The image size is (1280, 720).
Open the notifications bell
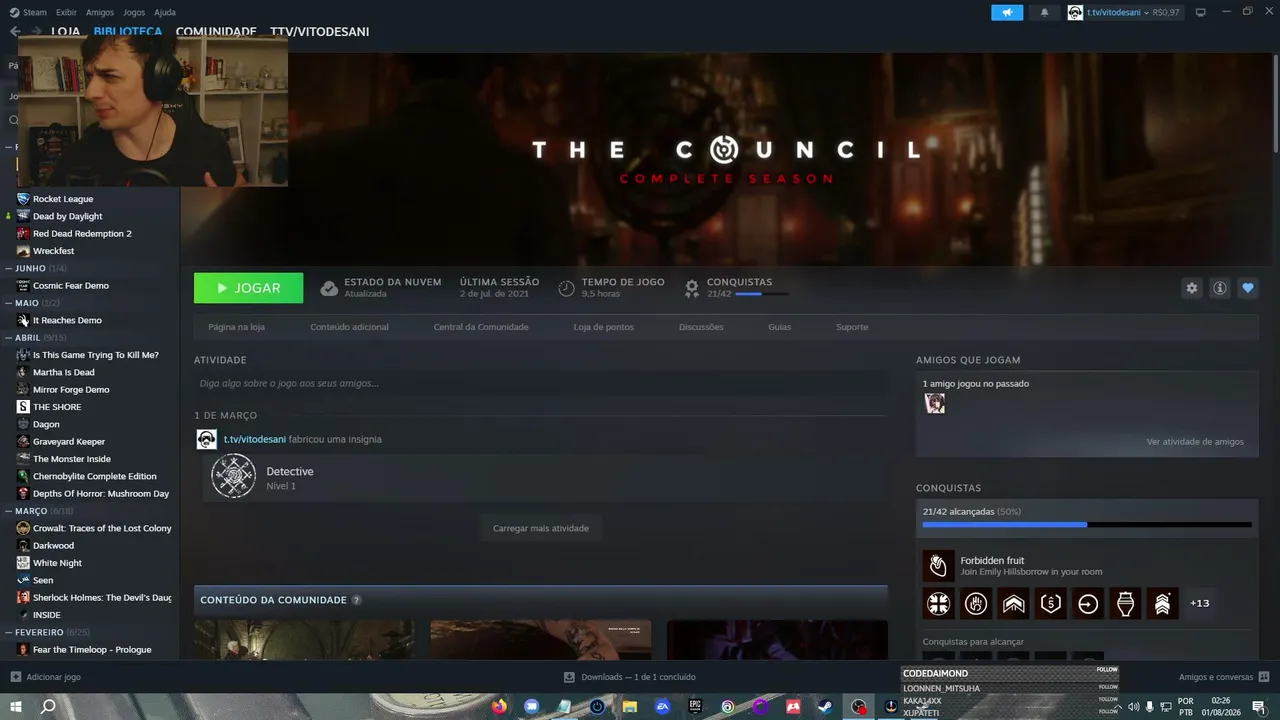1045,12
